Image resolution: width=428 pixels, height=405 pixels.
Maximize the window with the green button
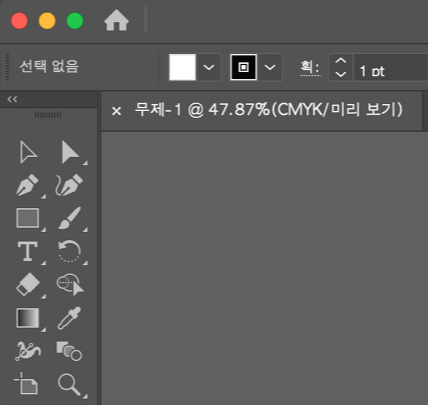click(75, 21)
